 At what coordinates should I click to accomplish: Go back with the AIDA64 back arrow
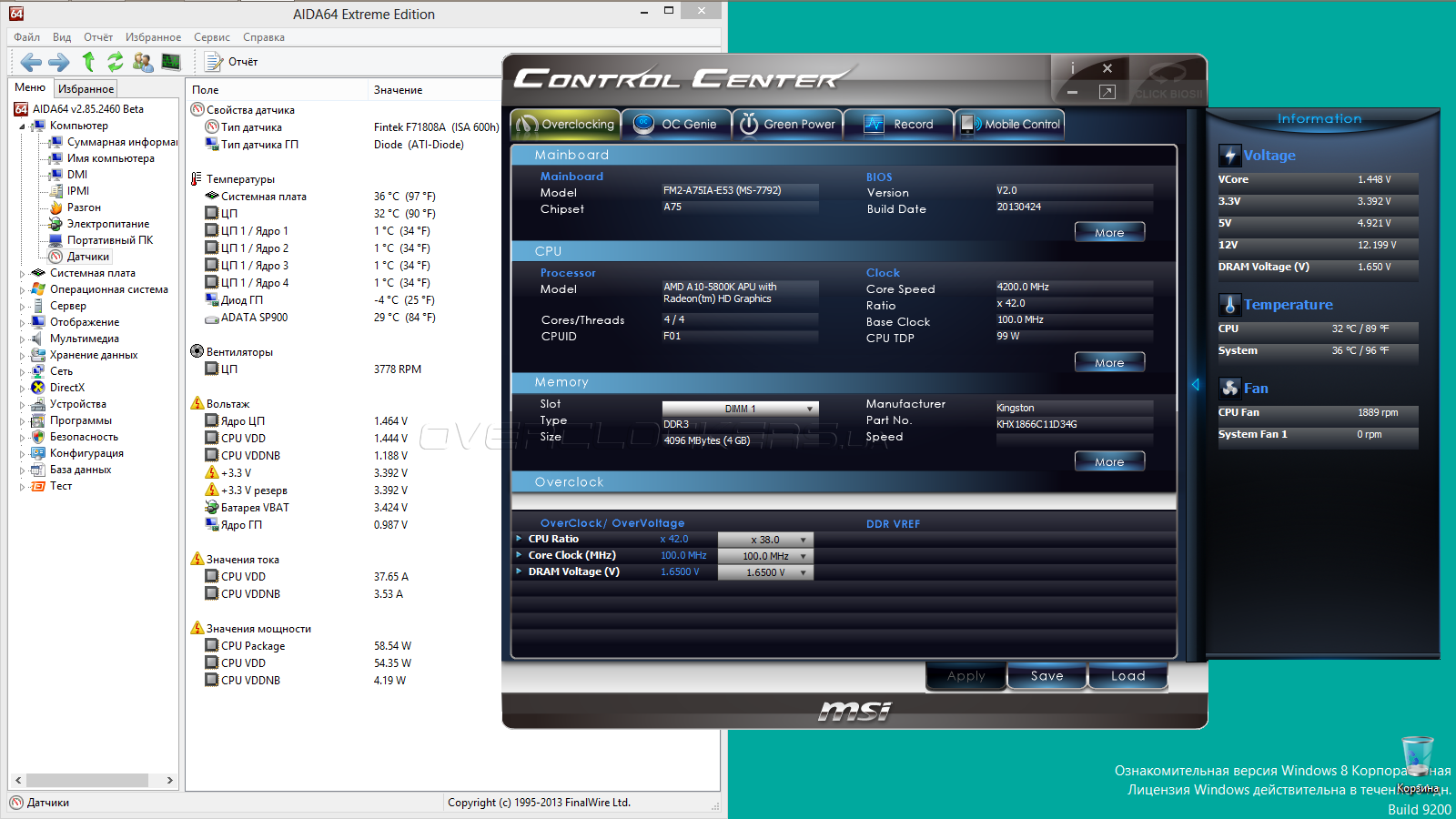(31, 62)
